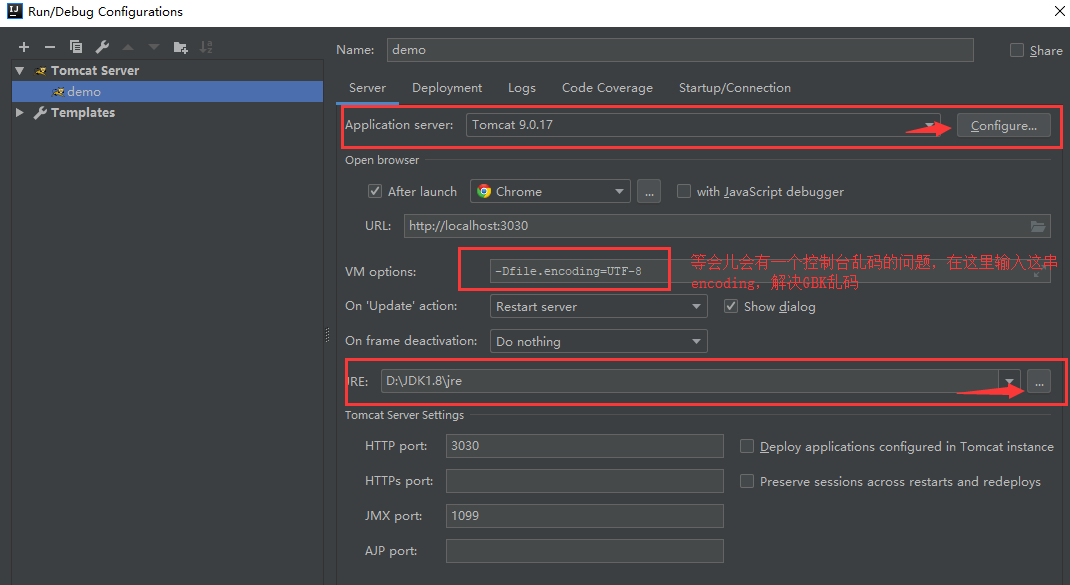Open the Code Coverage tab

607,87
